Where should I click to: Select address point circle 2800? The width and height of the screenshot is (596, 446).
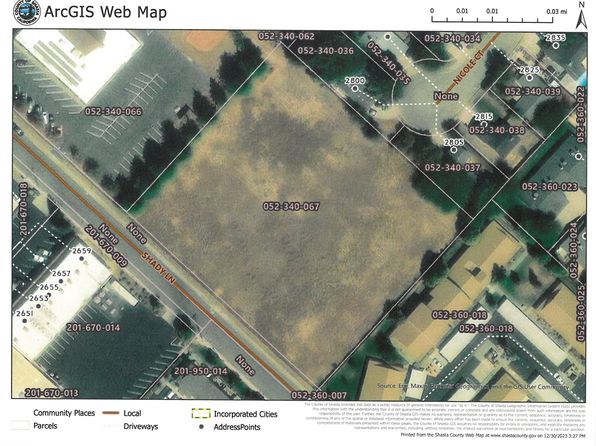coord(355,89)
